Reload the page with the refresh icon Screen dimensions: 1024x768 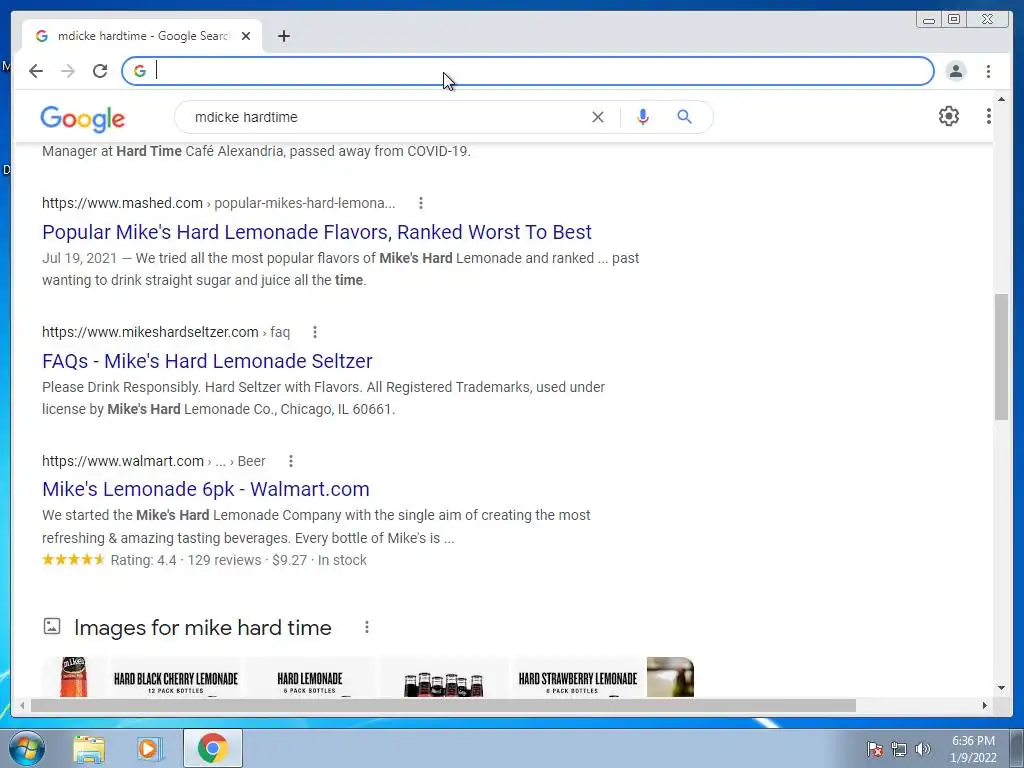click(x=100, y=71)
